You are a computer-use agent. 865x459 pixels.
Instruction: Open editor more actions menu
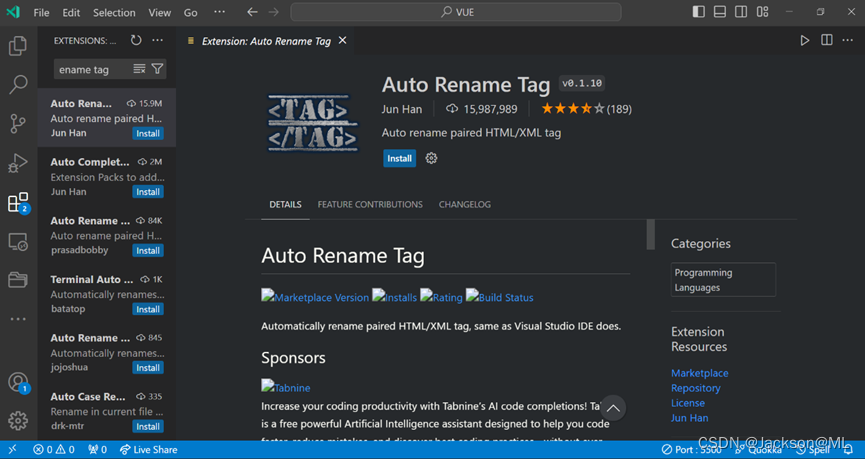(x=848, y=40)
